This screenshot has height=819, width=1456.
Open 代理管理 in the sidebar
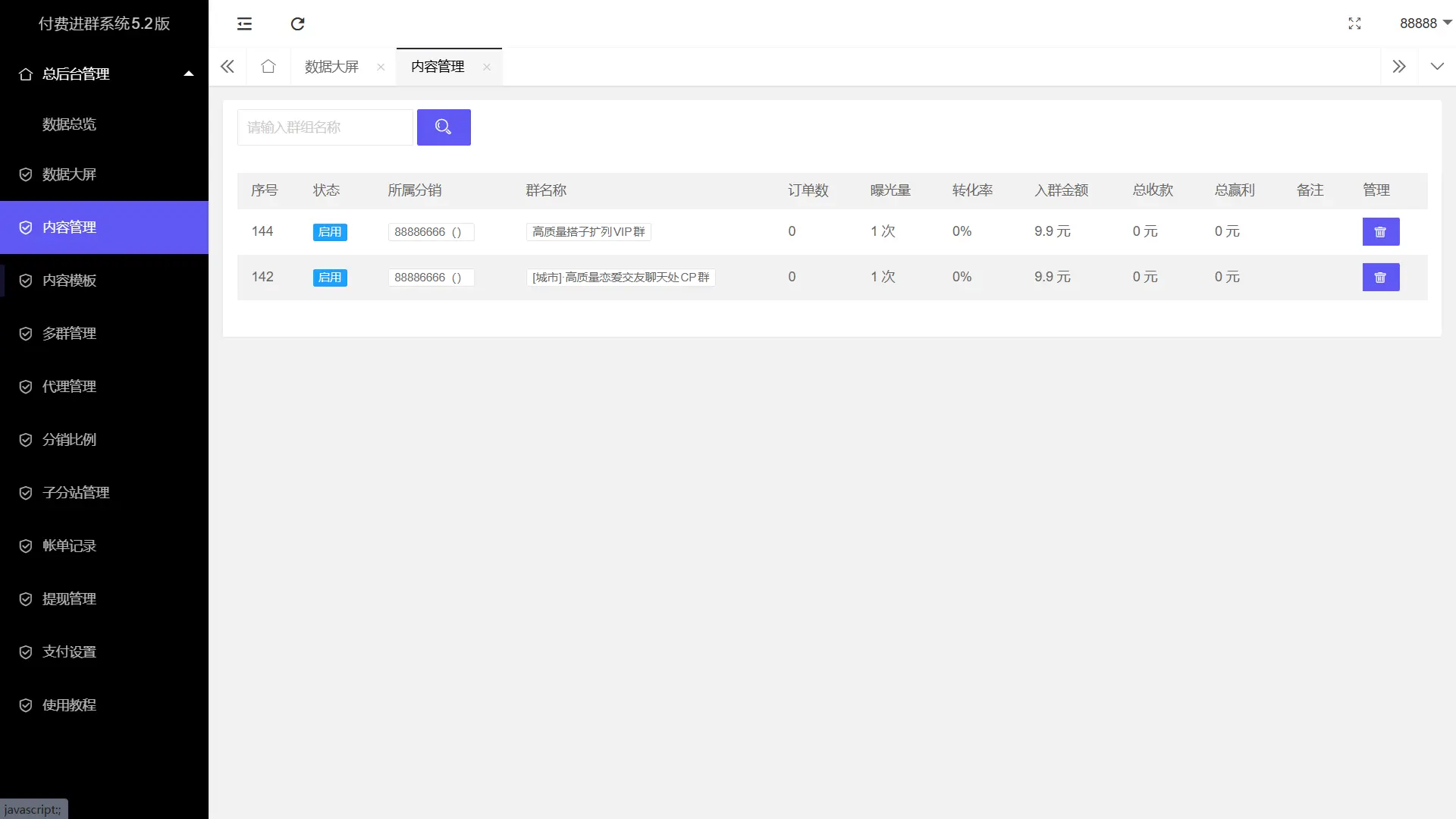[69, 387]
